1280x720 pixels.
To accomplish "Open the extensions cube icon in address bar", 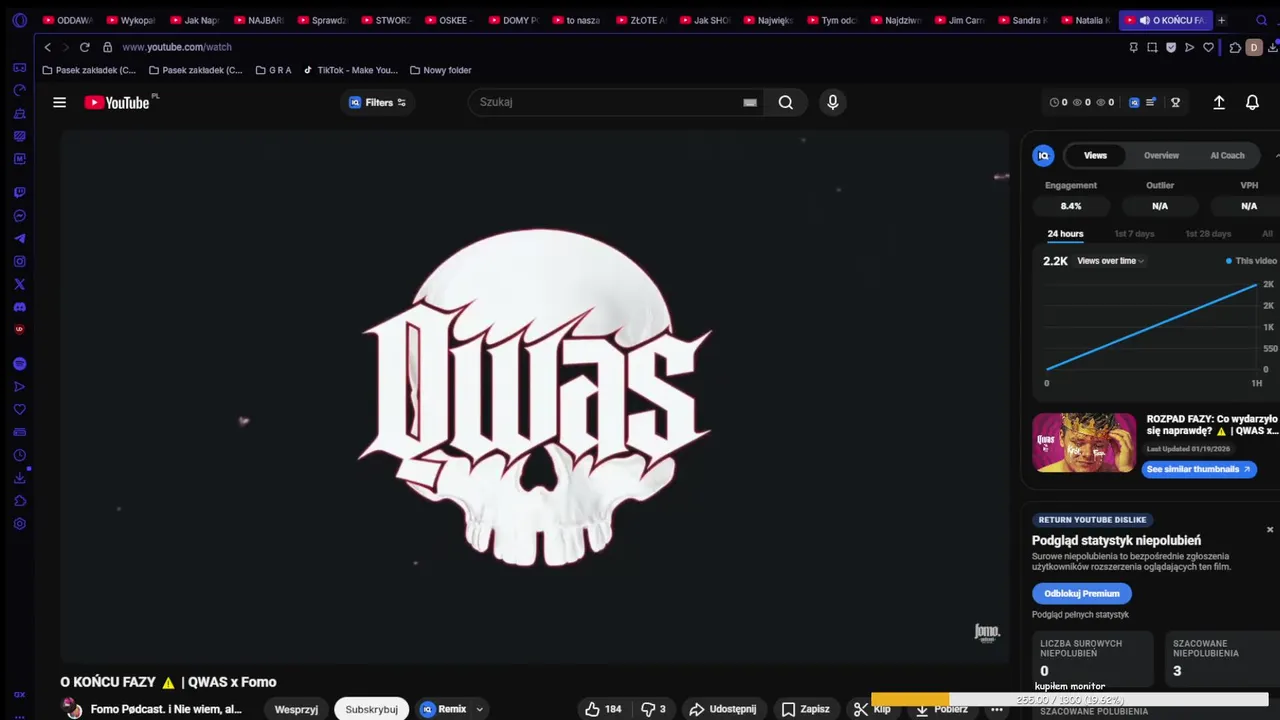I will click(1235, 47).
